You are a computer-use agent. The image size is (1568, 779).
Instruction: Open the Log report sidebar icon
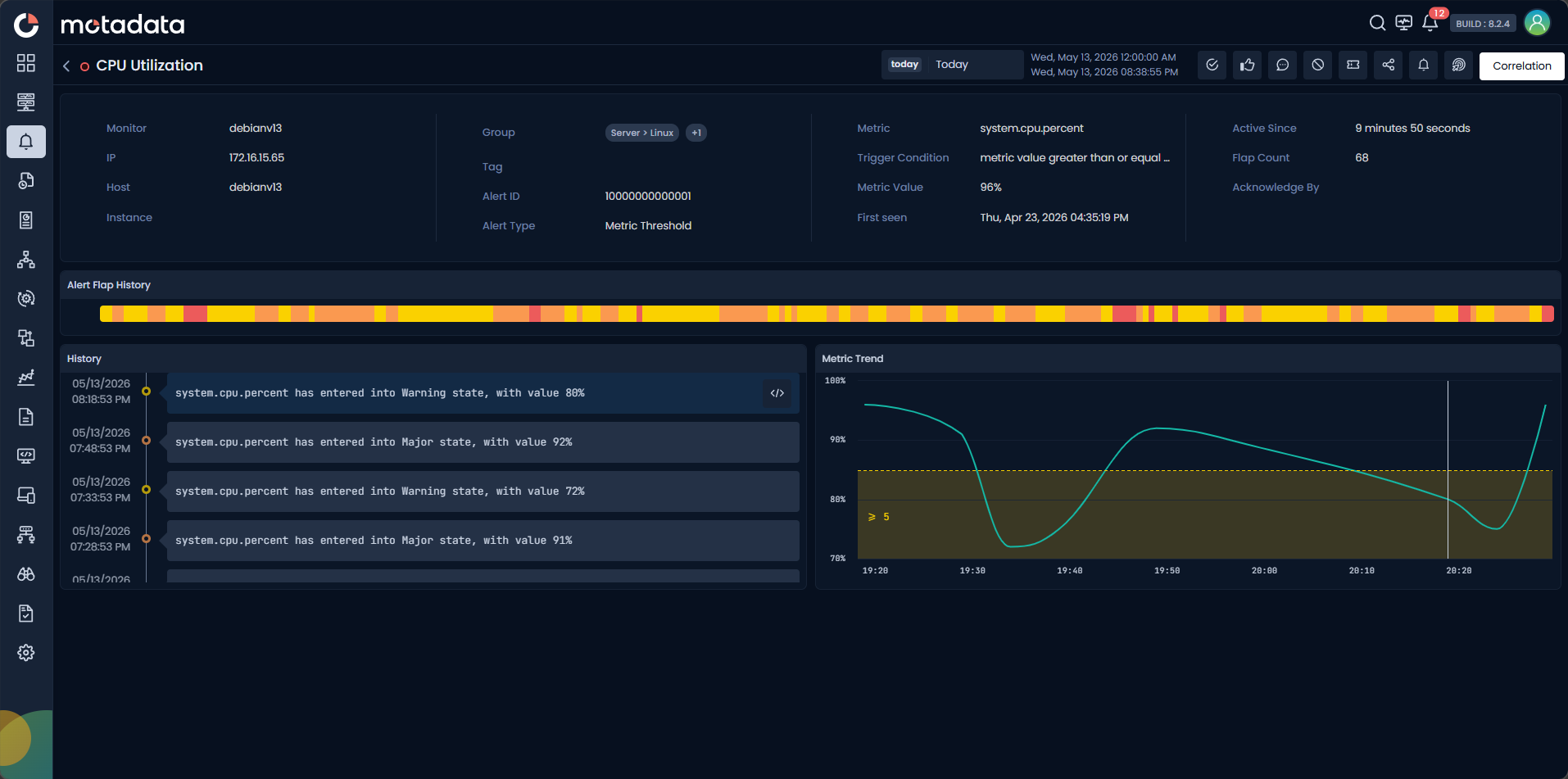pyautogui.click(x=26, y=220)
